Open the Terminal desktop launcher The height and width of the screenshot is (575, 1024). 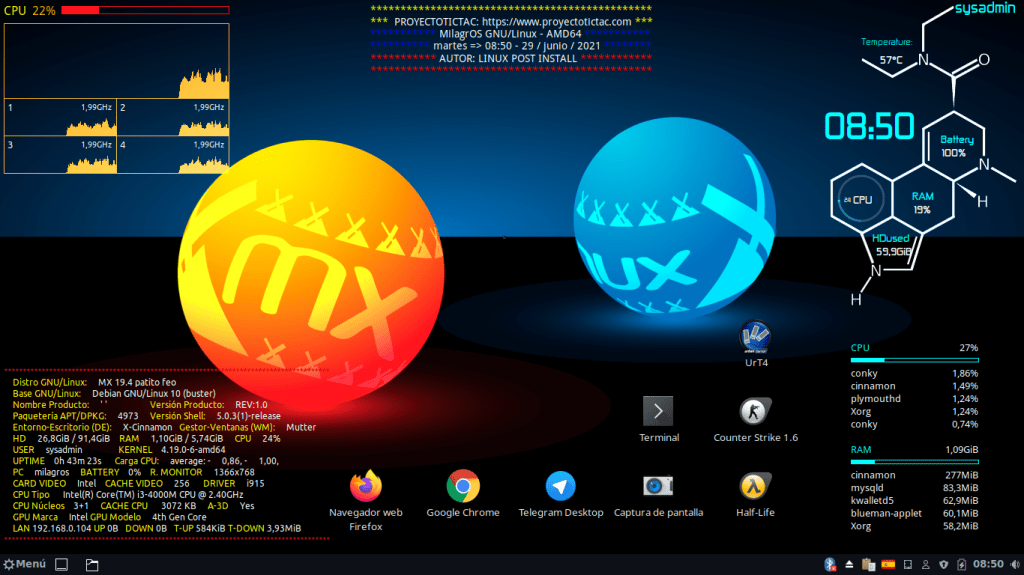pos(658,411)
